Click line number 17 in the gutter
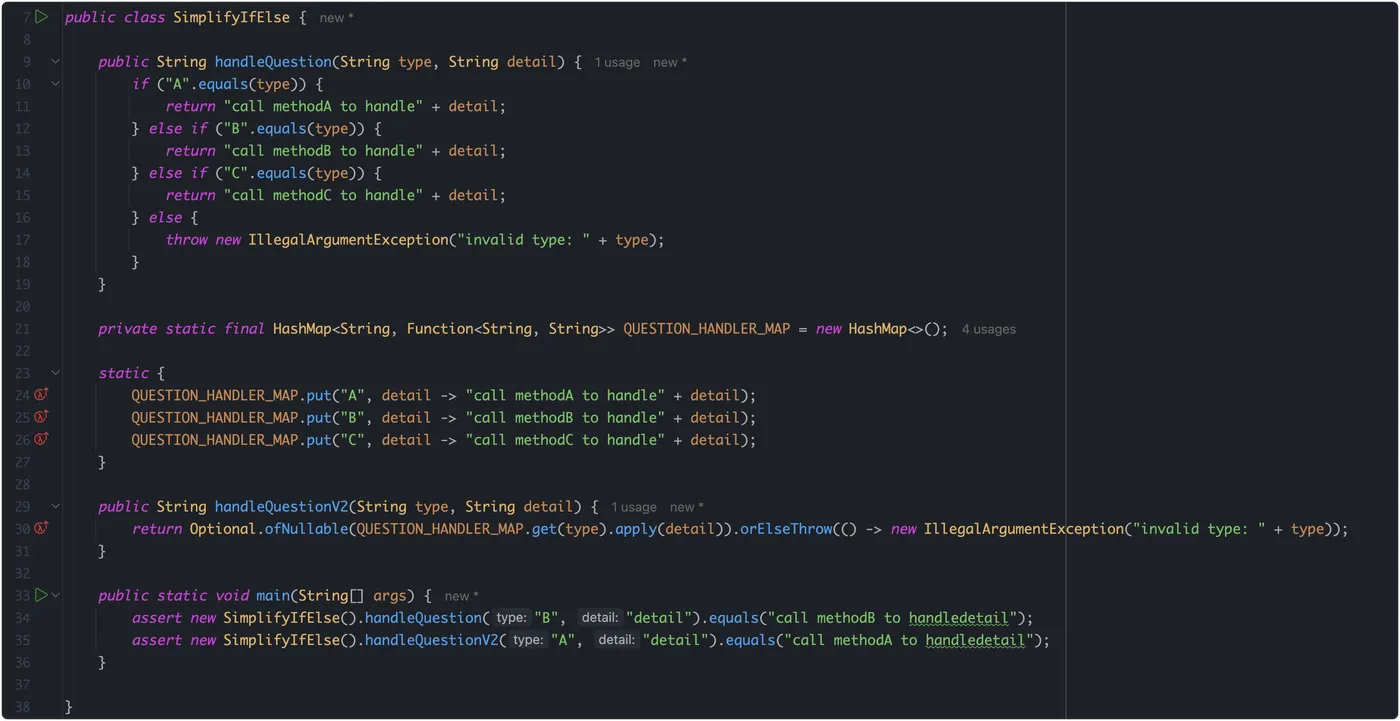The image size is (1400, 721). 23,240
